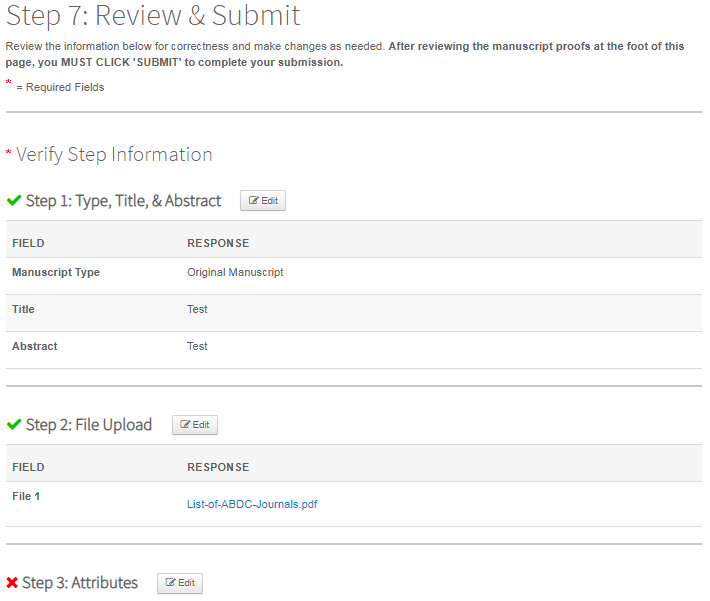
Task: Click the Manuscript Type field label
Action: pyautogui.click(x=56, y=272)
